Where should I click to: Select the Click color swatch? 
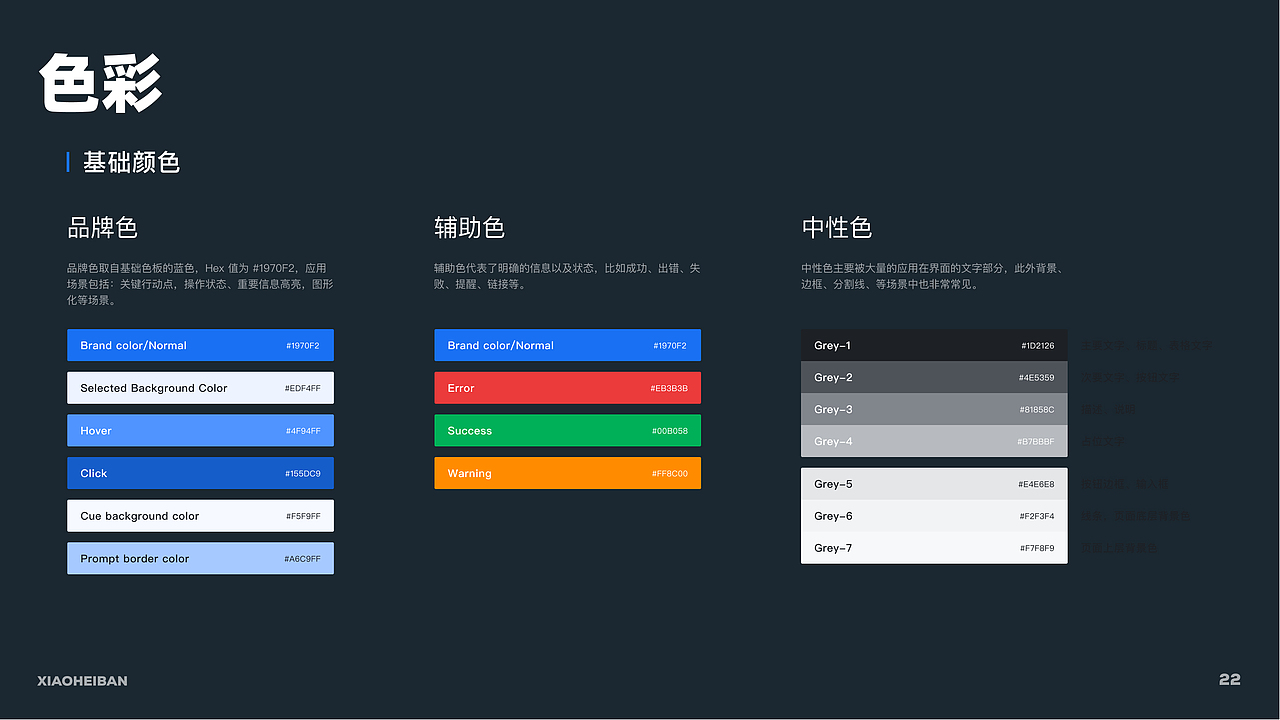coord(200,473)
